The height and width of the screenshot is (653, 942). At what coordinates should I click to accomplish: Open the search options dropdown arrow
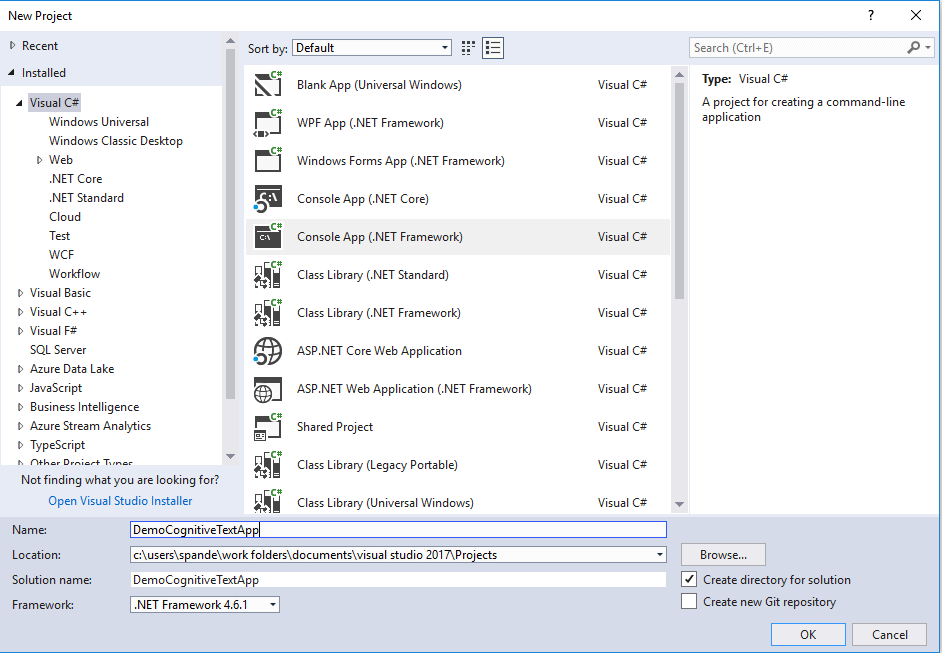(x=928, y=47)
